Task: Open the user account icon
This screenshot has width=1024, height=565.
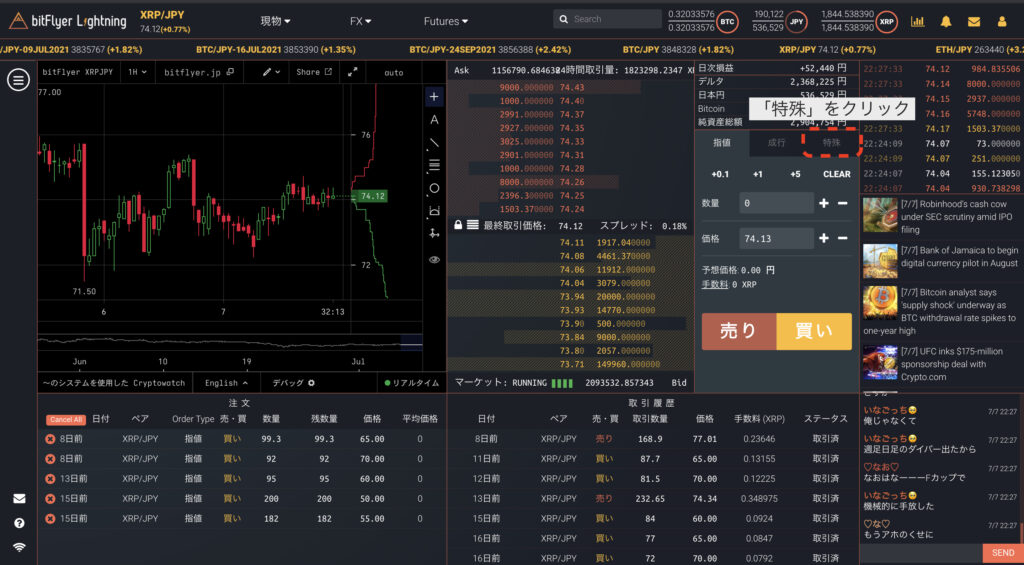Action: (1002, 22)
